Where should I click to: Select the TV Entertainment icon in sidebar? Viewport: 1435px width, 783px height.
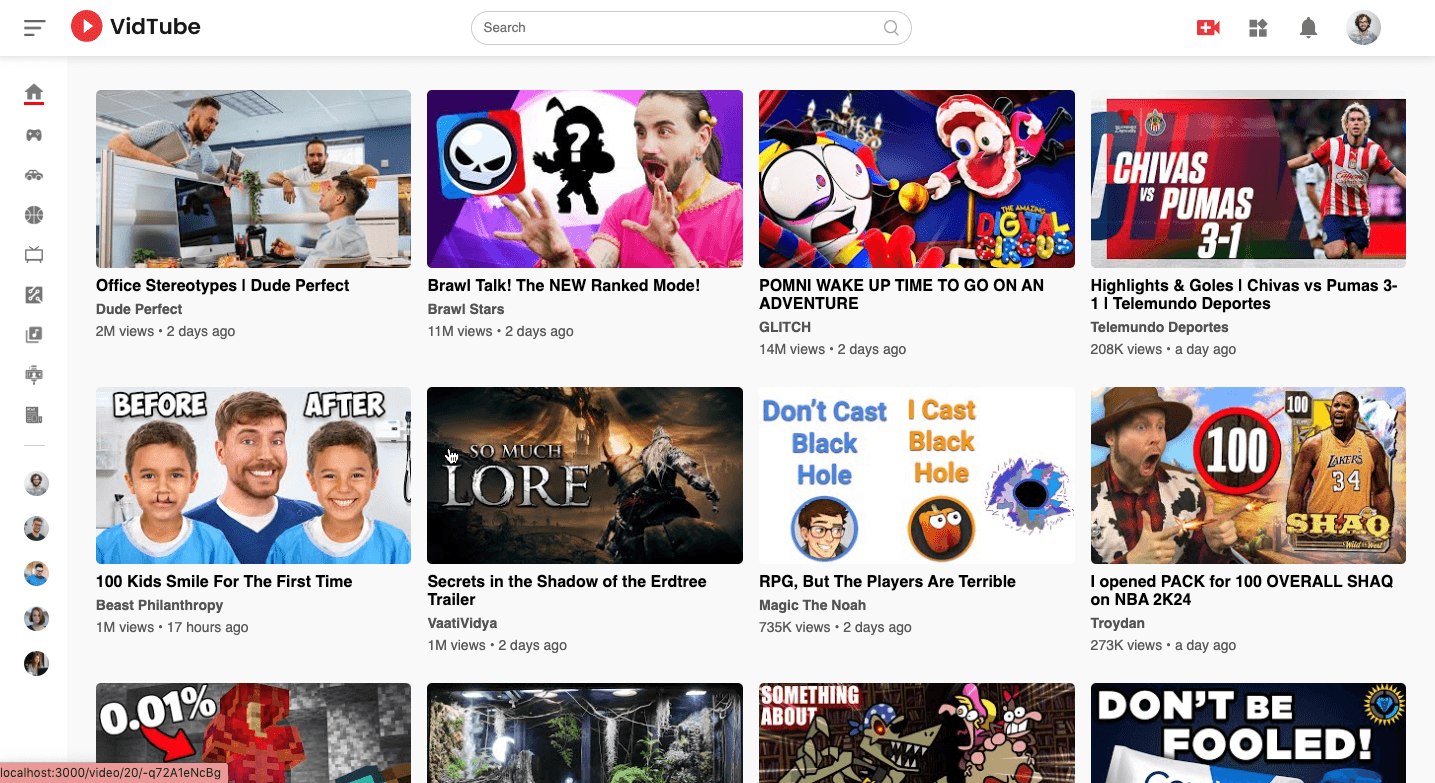(x=34, y=255)
